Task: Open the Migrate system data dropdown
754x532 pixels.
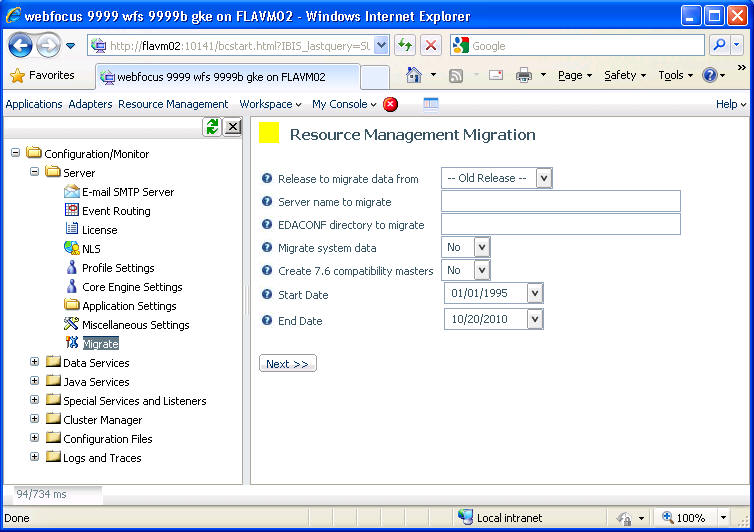Action: pyautogui.click(x=481, y=247)
